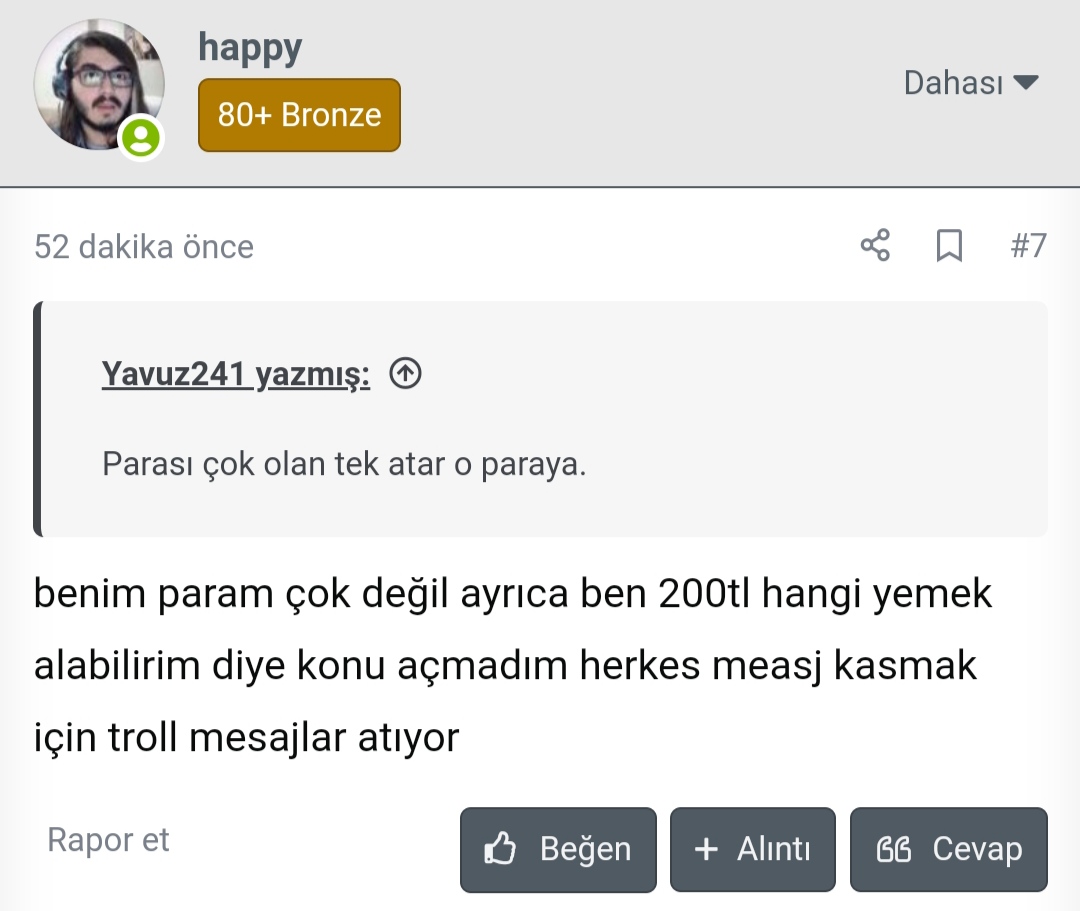Bookmark this post with the bookmark icon
The width and height of the screenshot is (1080, 911).
[x=949, y=245]
